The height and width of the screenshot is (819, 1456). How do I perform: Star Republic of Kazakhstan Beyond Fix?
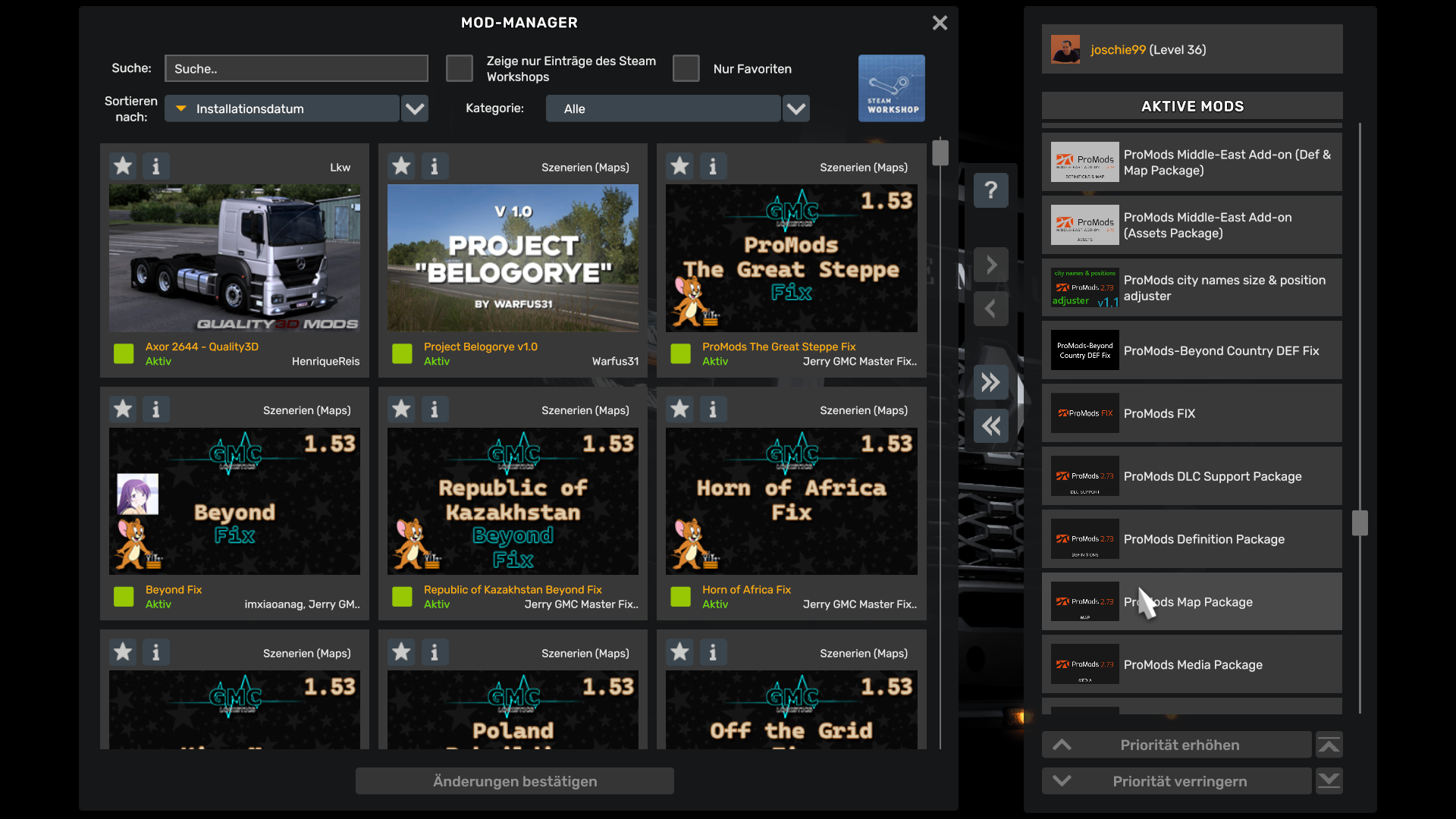[401, 409]
